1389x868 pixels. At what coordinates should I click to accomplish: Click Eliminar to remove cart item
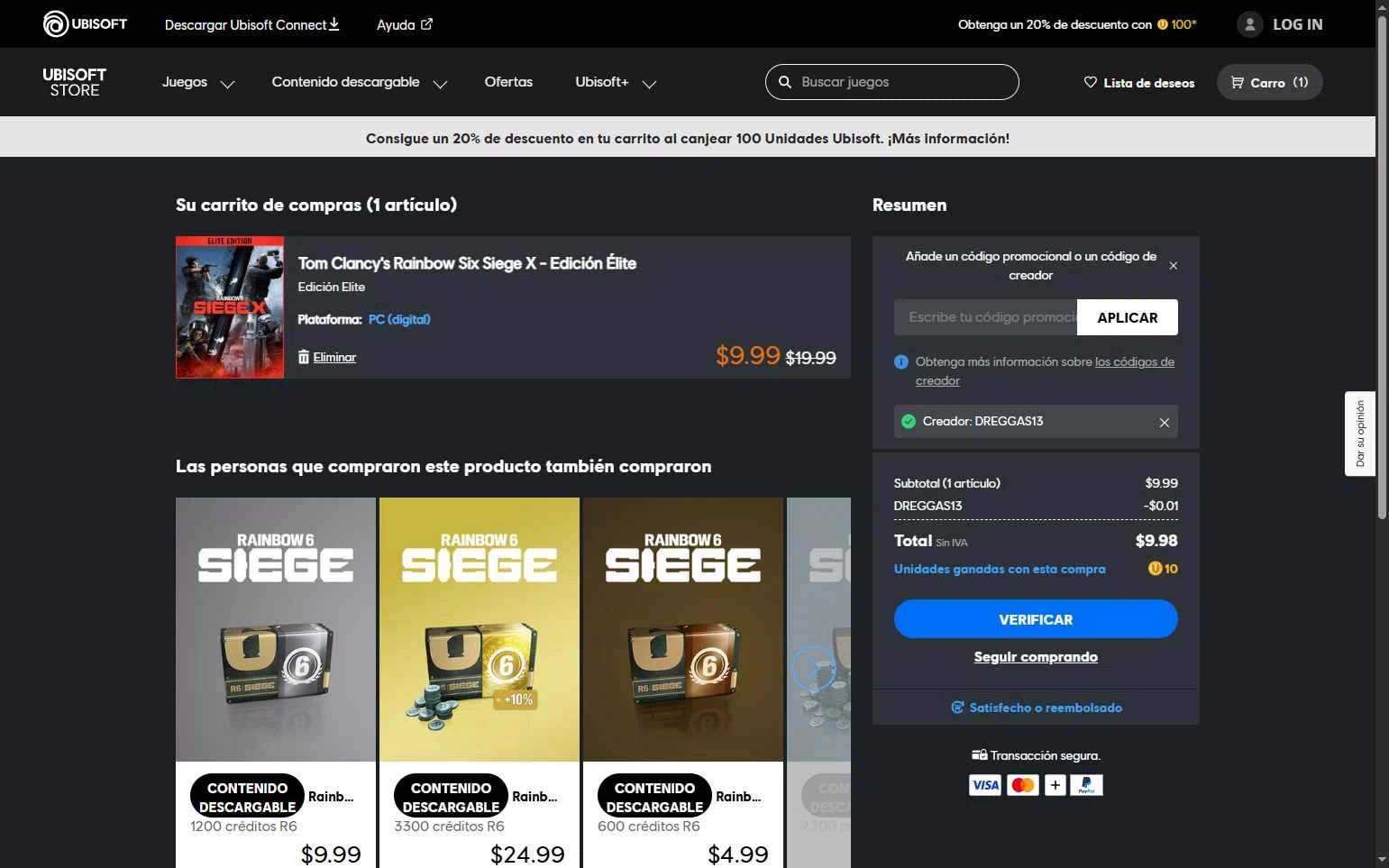[x=334, y=357]
